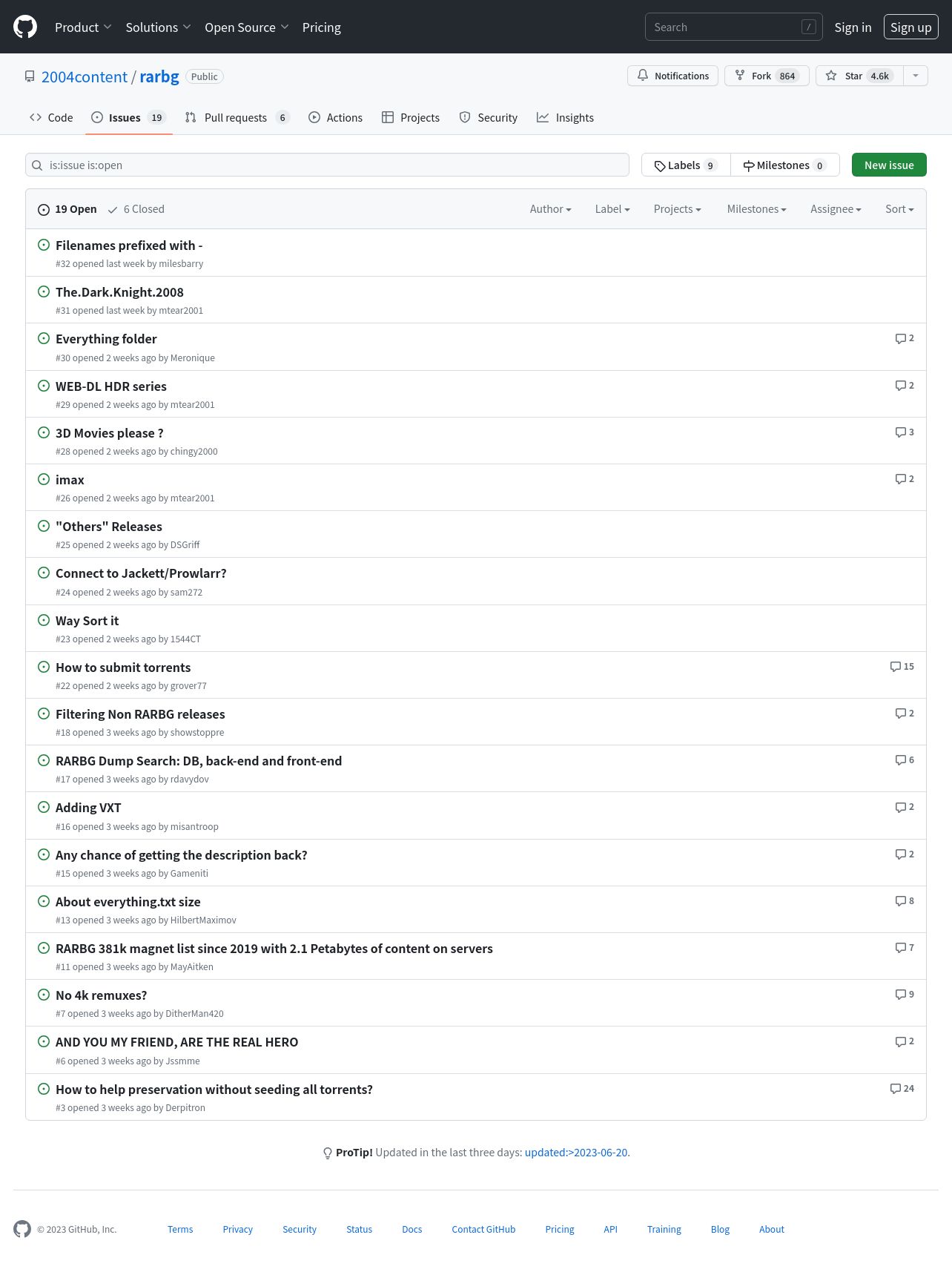Click the GitHub logo in header
952x1272 pixels.
tap(25, 27)
